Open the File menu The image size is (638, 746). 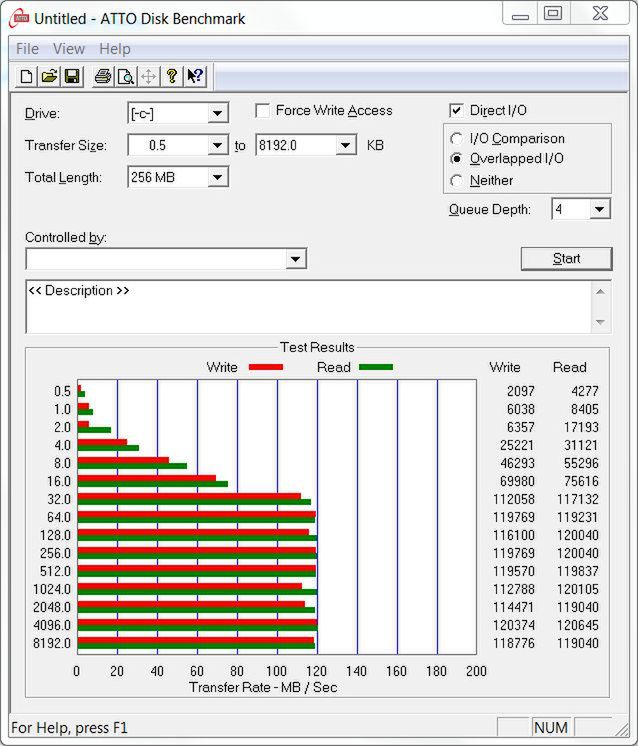27,49
